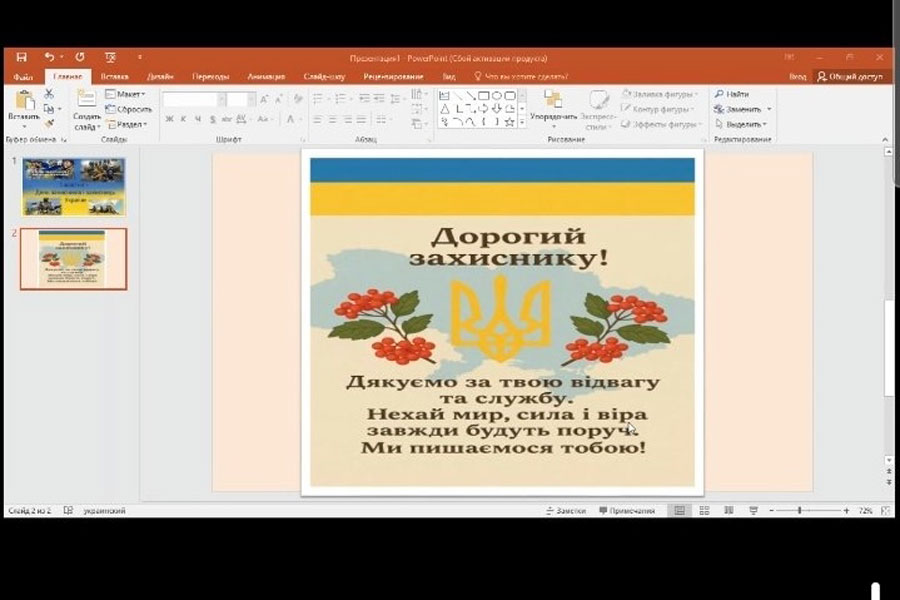Switch to Normal view in status bar
900x600 pixels.
(x=680, y=510)
